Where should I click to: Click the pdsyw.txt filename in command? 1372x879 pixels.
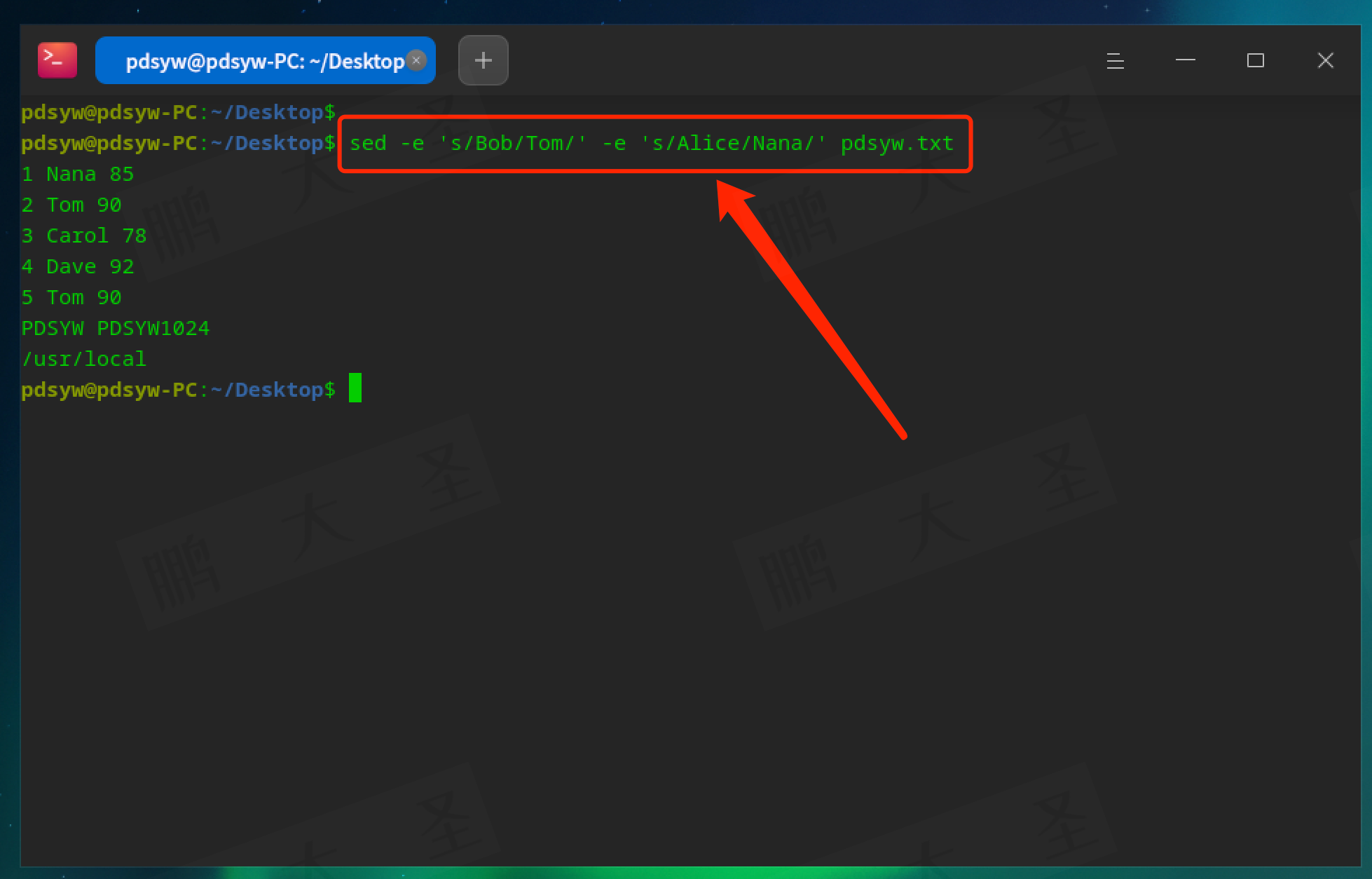896,144
